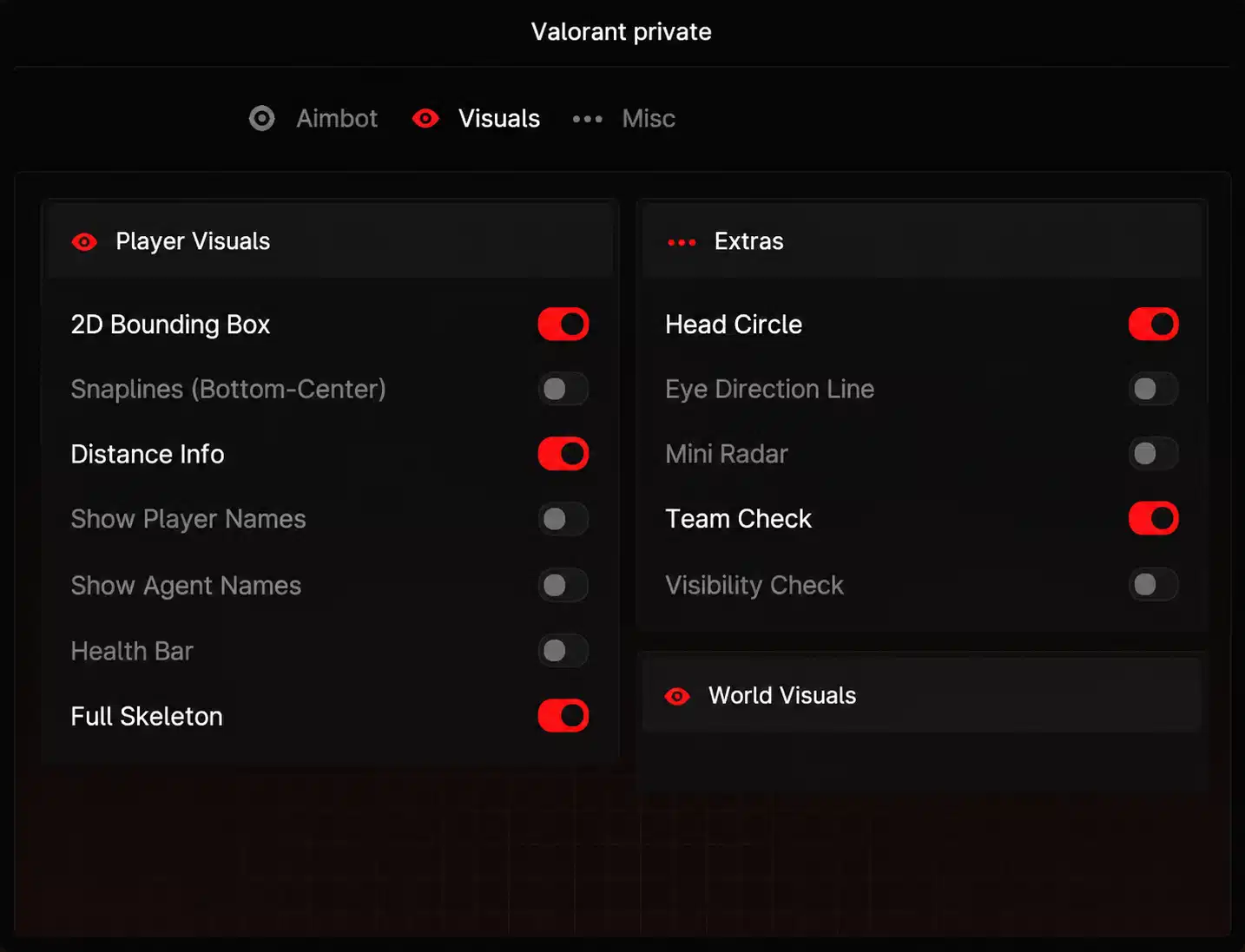Click the eye icon beside World Visuals
Viewport: 1245px width, 952px height.
pos(677,696)
